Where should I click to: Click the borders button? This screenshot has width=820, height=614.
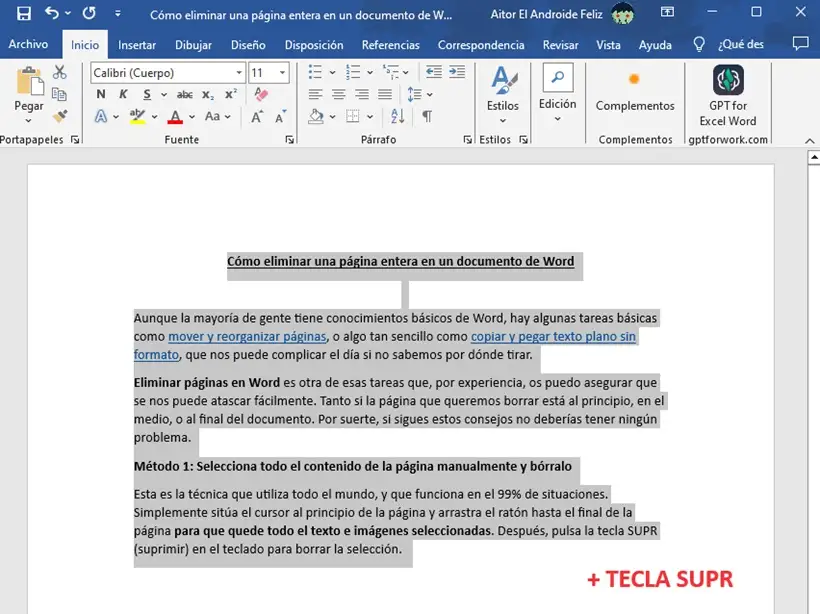click(353, 116)
